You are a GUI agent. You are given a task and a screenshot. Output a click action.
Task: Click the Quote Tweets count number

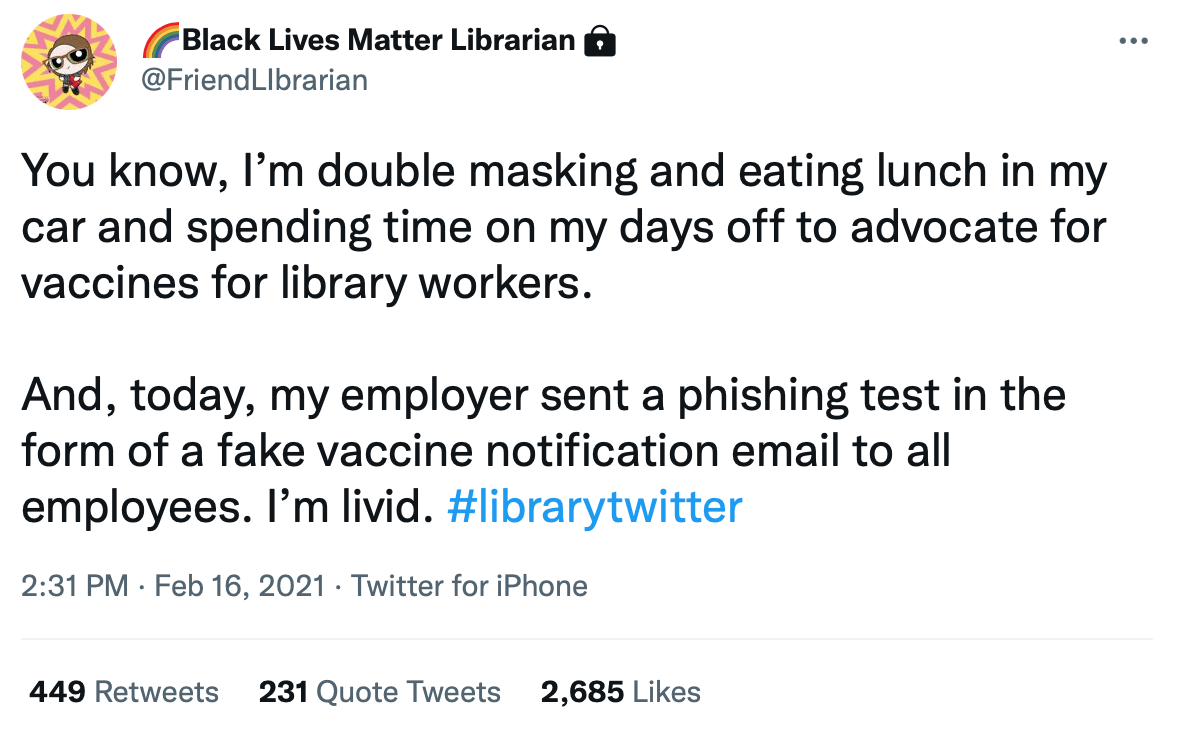coord(285,691)
